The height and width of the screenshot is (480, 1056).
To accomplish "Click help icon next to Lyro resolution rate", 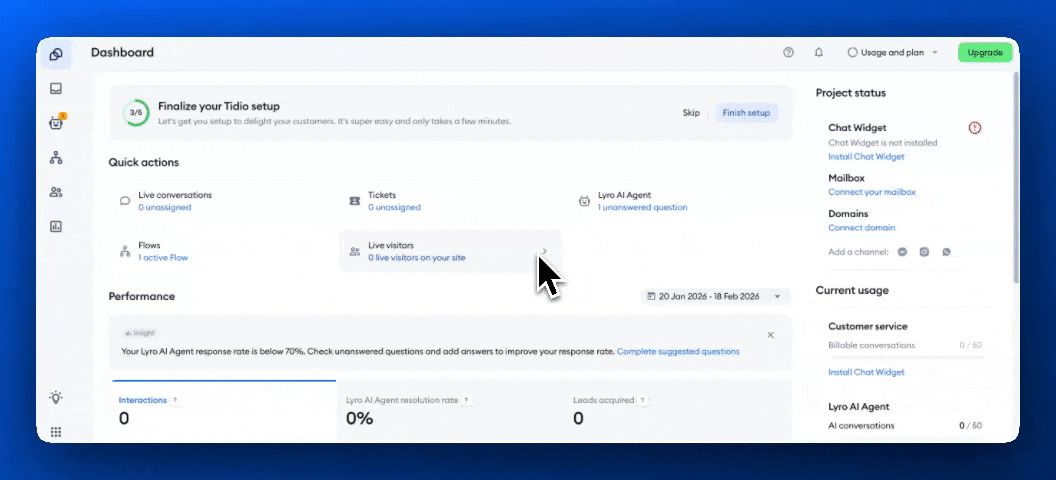I will click(x=465, y=400).
